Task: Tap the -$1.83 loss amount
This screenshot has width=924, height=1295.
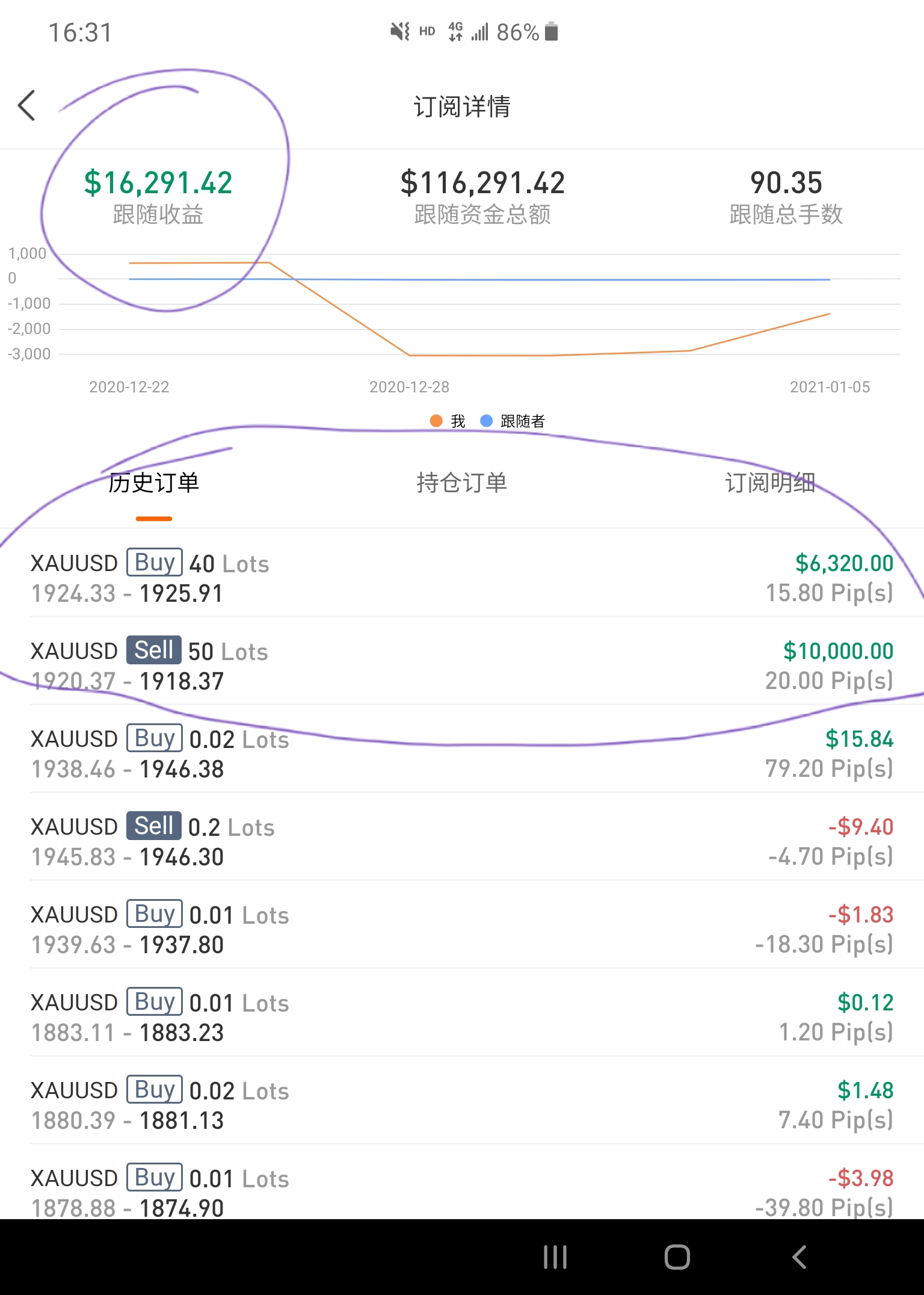Action: click(861, 915)
